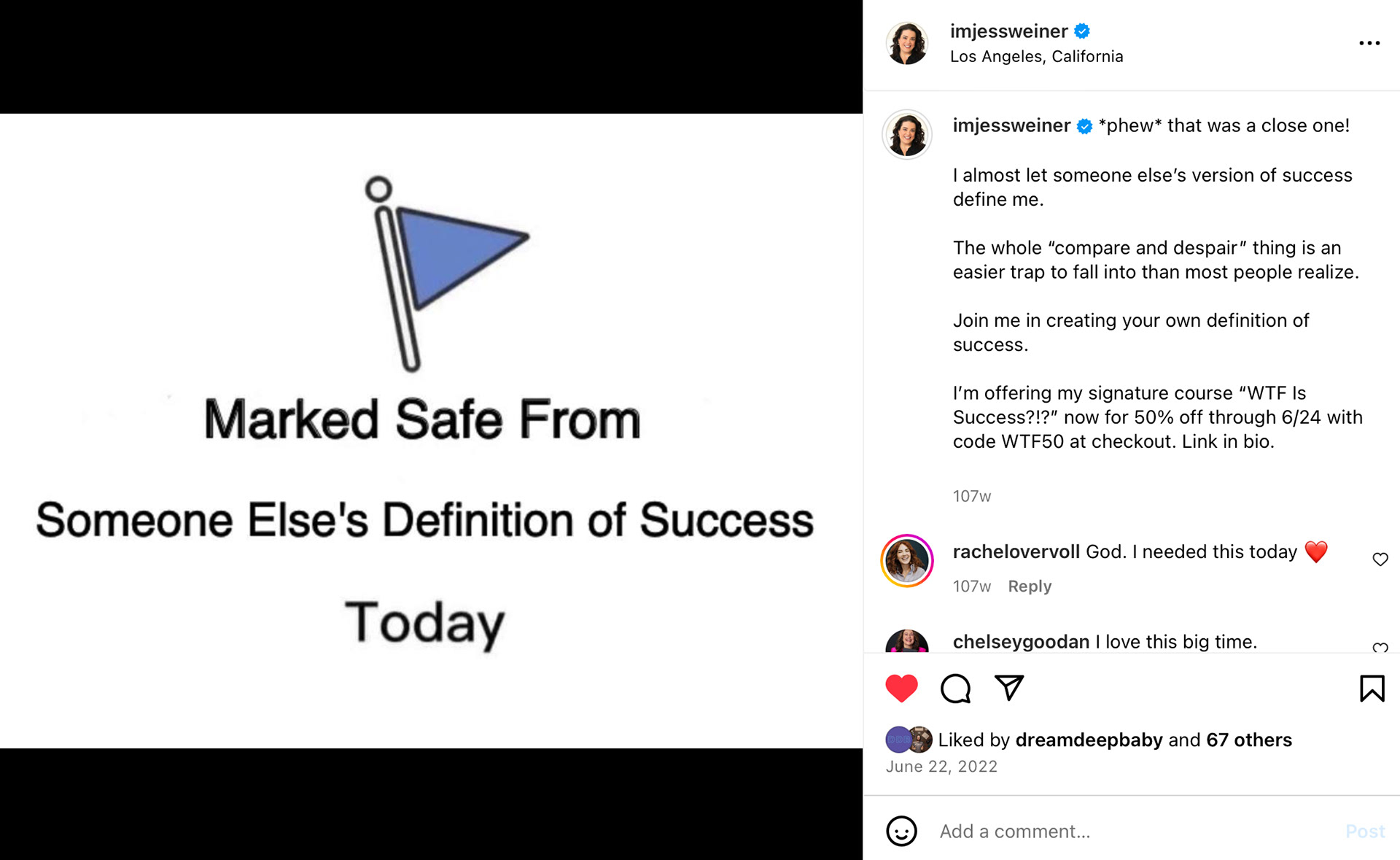
Task: Click the verified badge next to imjessweiner
Action: pos(1083,31)
